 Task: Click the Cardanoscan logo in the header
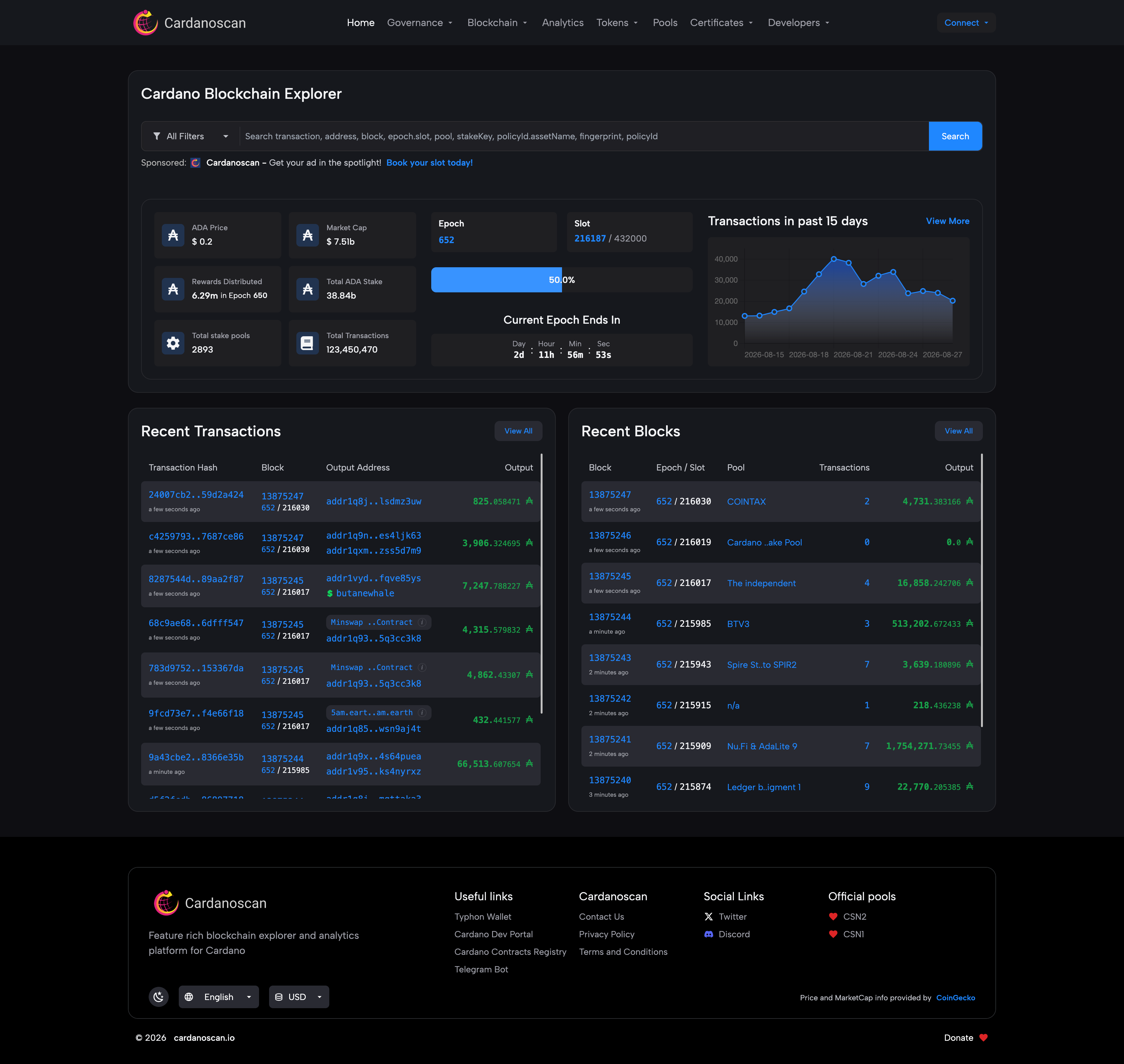pos(189,23)
